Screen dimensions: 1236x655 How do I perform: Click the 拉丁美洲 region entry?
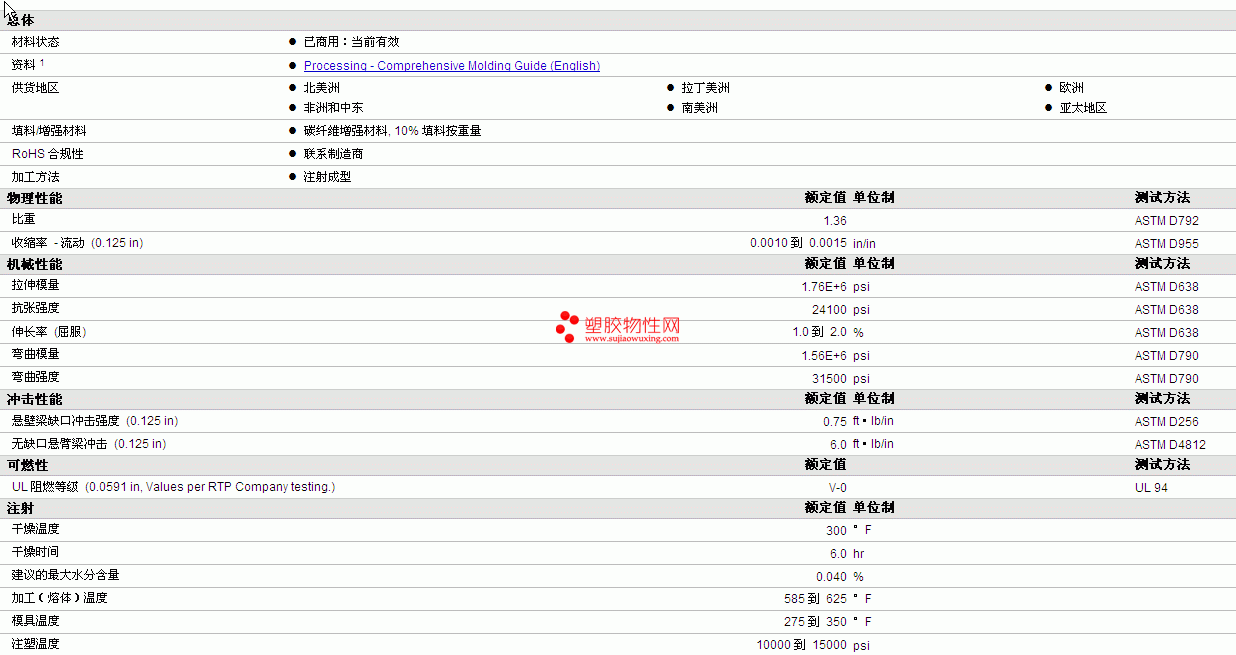tap(706, 88)
